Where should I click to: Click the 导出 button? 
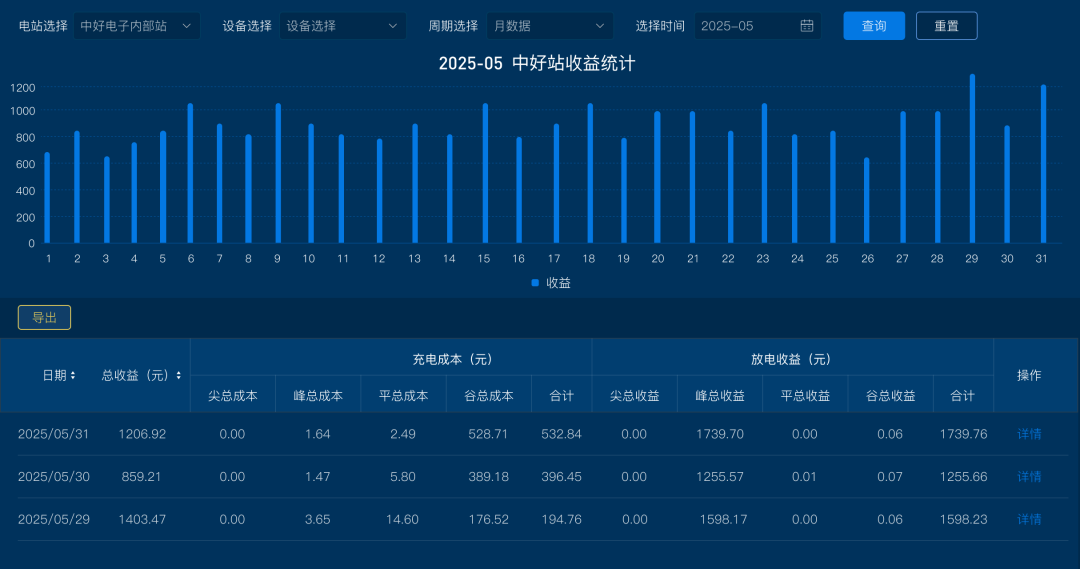44,318
